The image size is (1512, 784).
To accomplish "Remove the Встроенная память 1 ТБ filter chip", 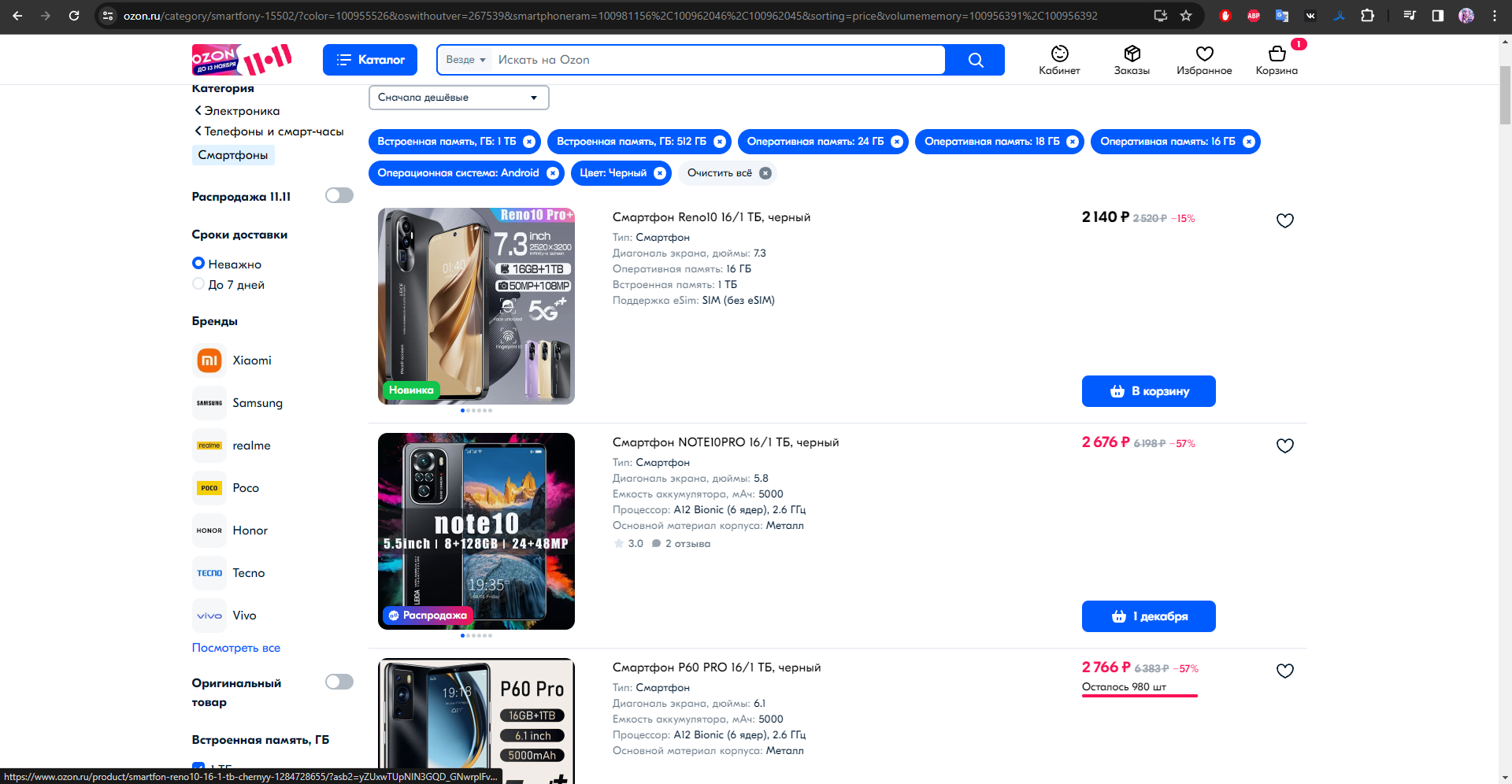I will click(x=529, y=142).
